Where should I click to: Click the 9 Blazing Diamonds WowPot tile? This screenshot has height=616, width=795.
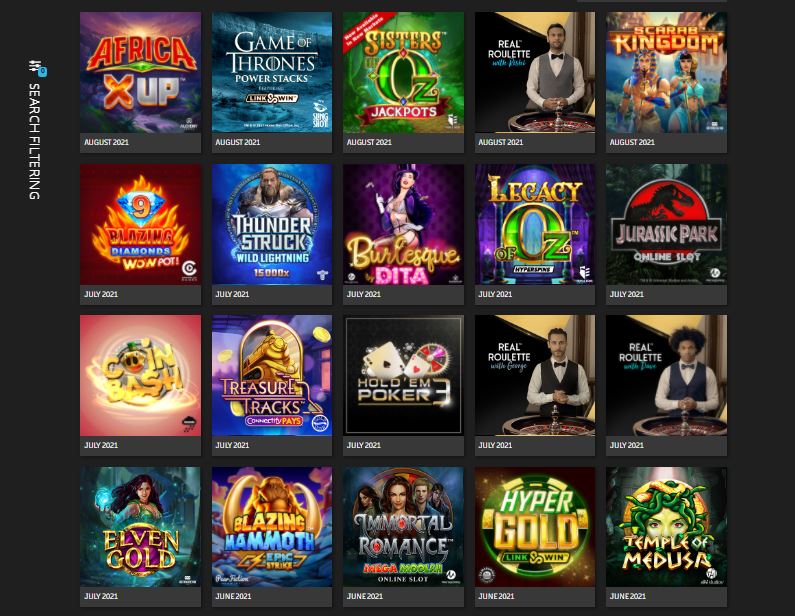point(140,224)
